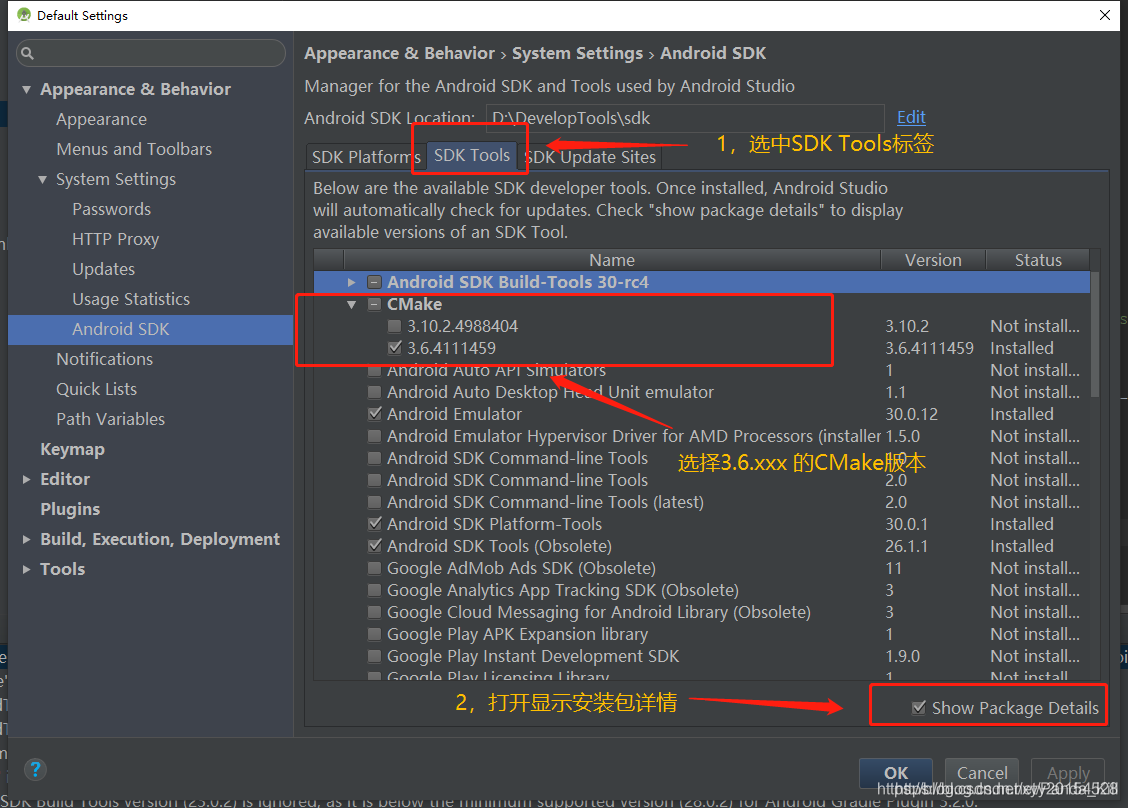
Task: Open Keymap settings
Action: (73, 450)
